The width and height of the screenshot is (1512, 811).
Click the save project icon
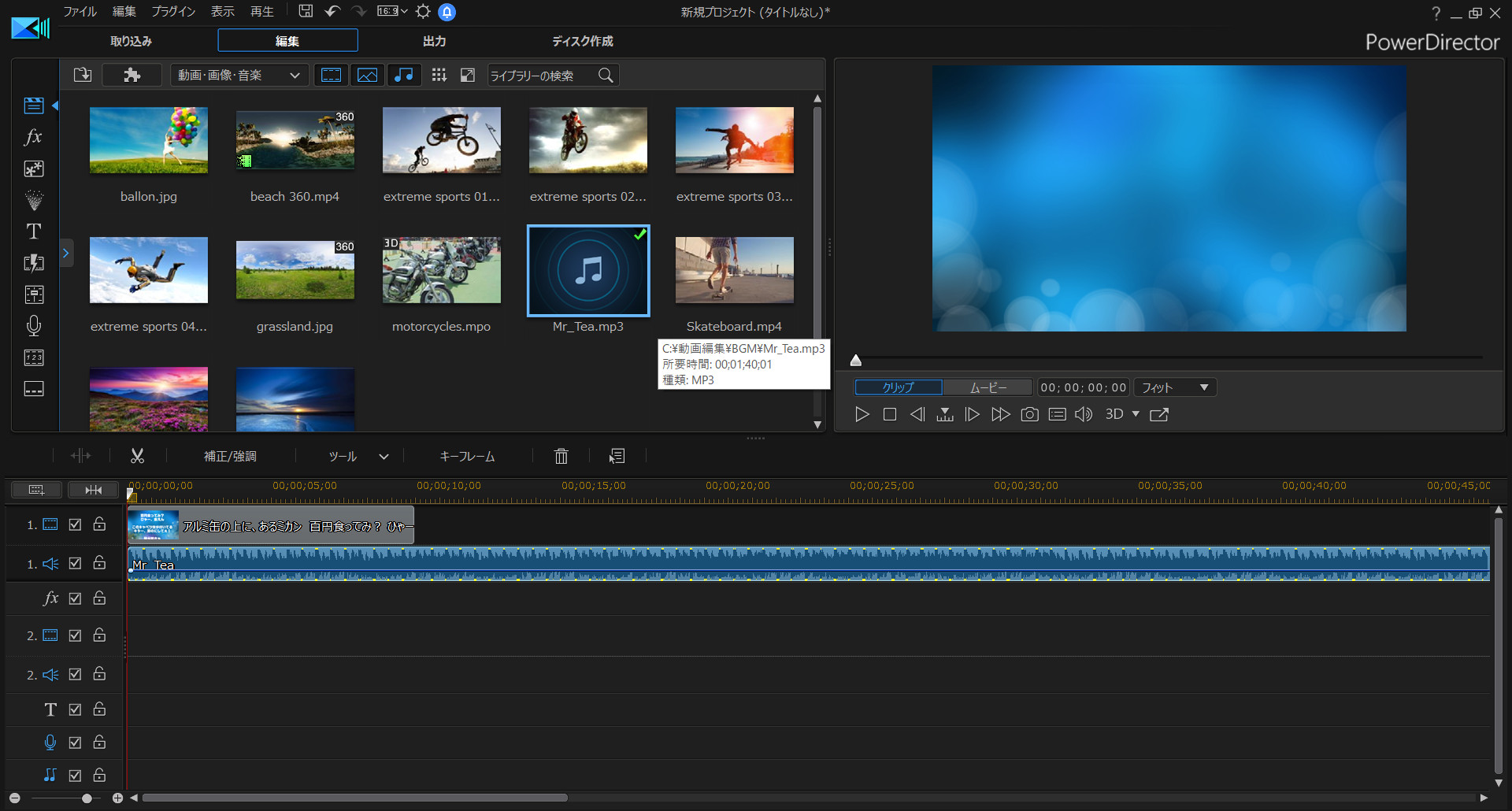[x=306, y=11]
